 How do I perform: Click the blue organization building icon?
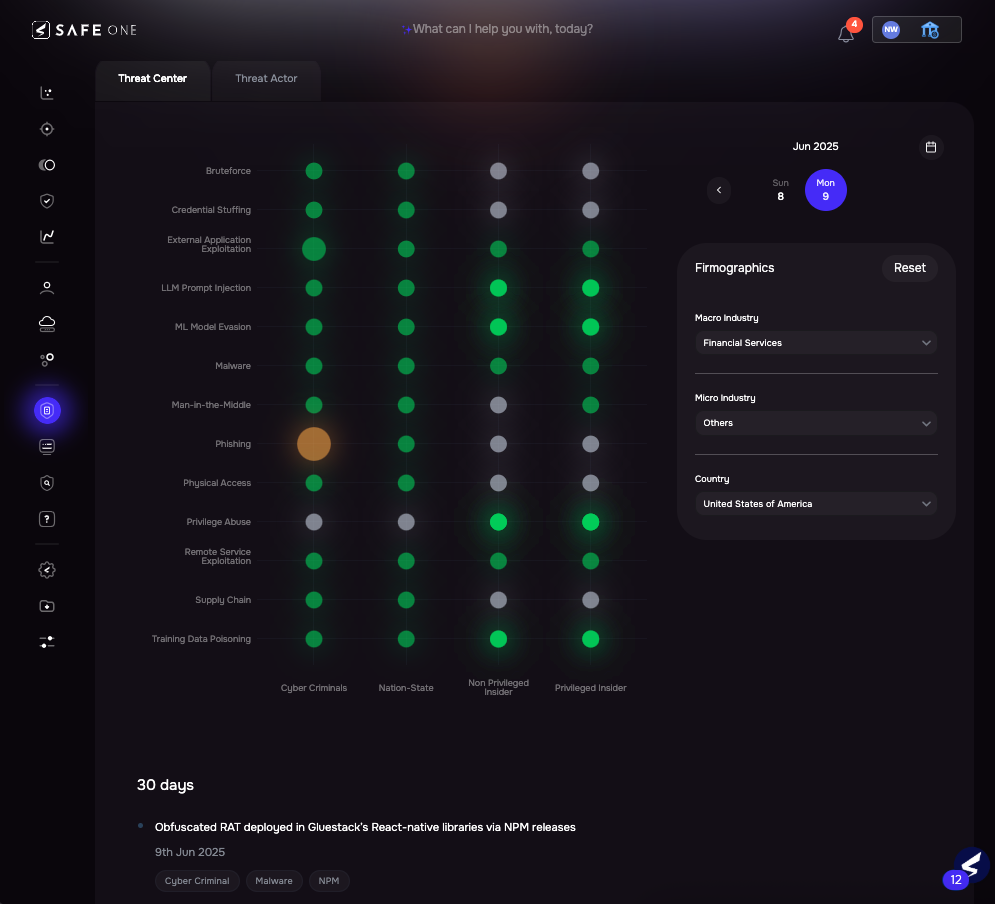(x=930, y=30)
